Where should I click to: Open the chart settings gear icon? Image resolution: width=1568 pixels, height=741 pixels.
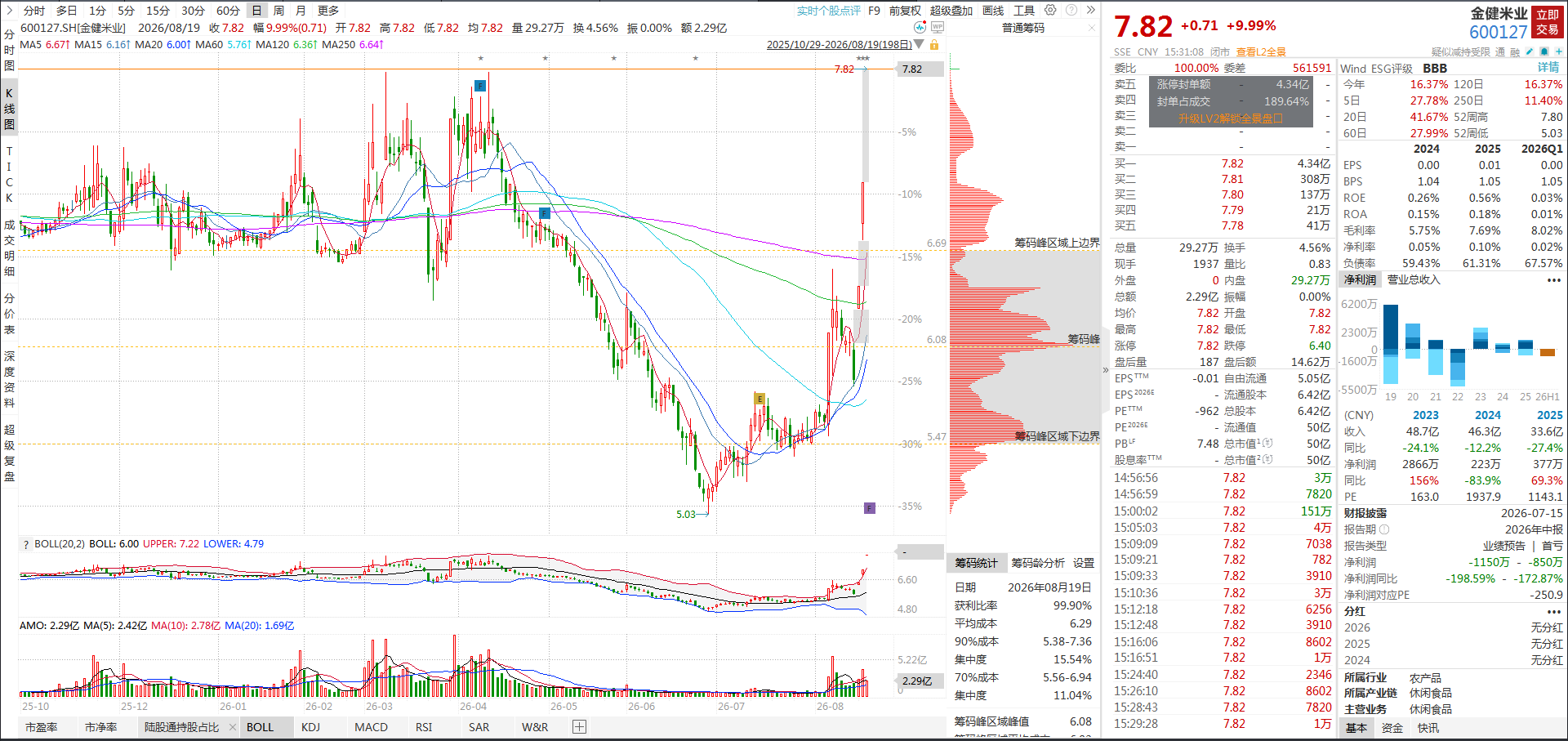click(x=1050, y=11)
